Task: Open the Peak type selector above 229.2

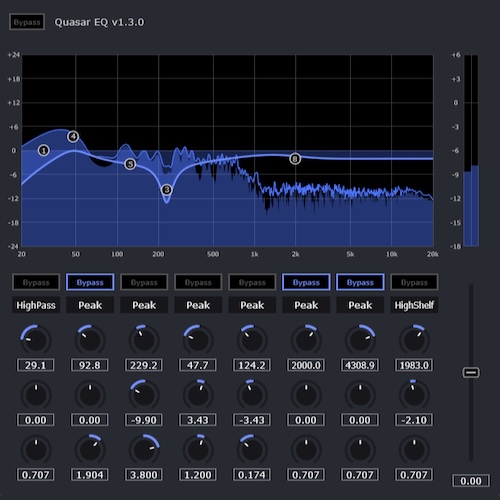Action: click(144, 305)
